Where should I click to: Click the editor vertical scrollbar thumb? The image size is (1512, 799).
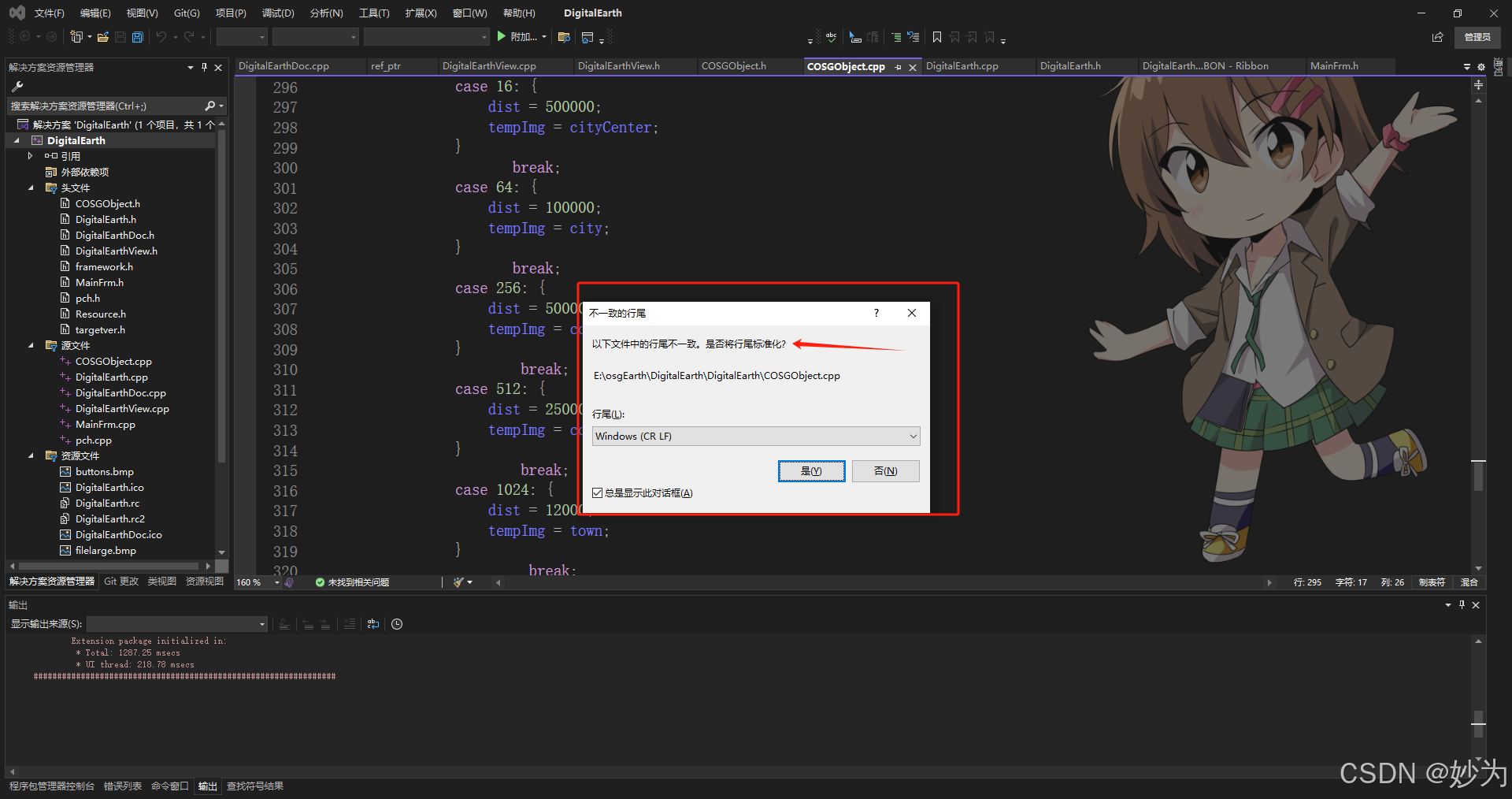point(1478,476)
